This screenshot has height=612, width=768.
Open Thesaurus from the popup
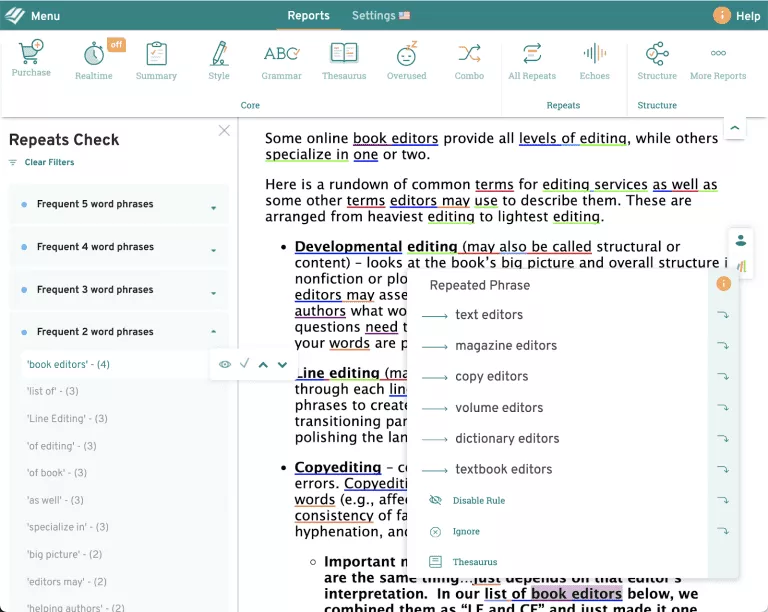click(x=475, y=562)
